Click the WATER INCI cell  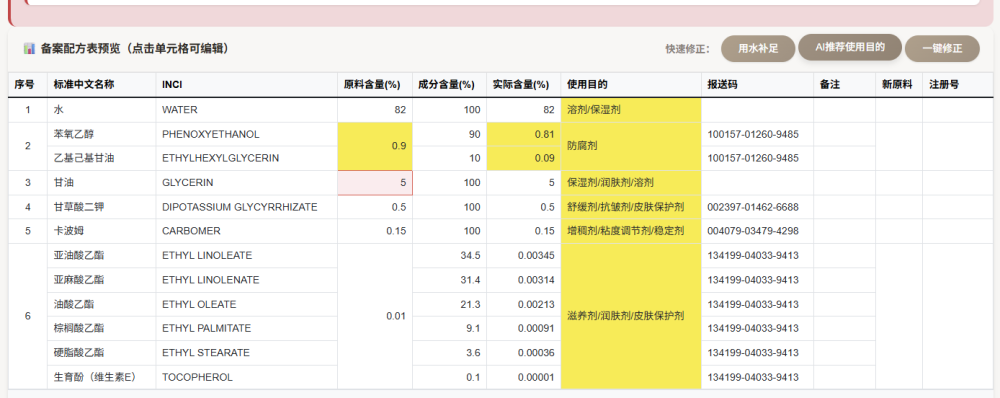coord(246,110)
